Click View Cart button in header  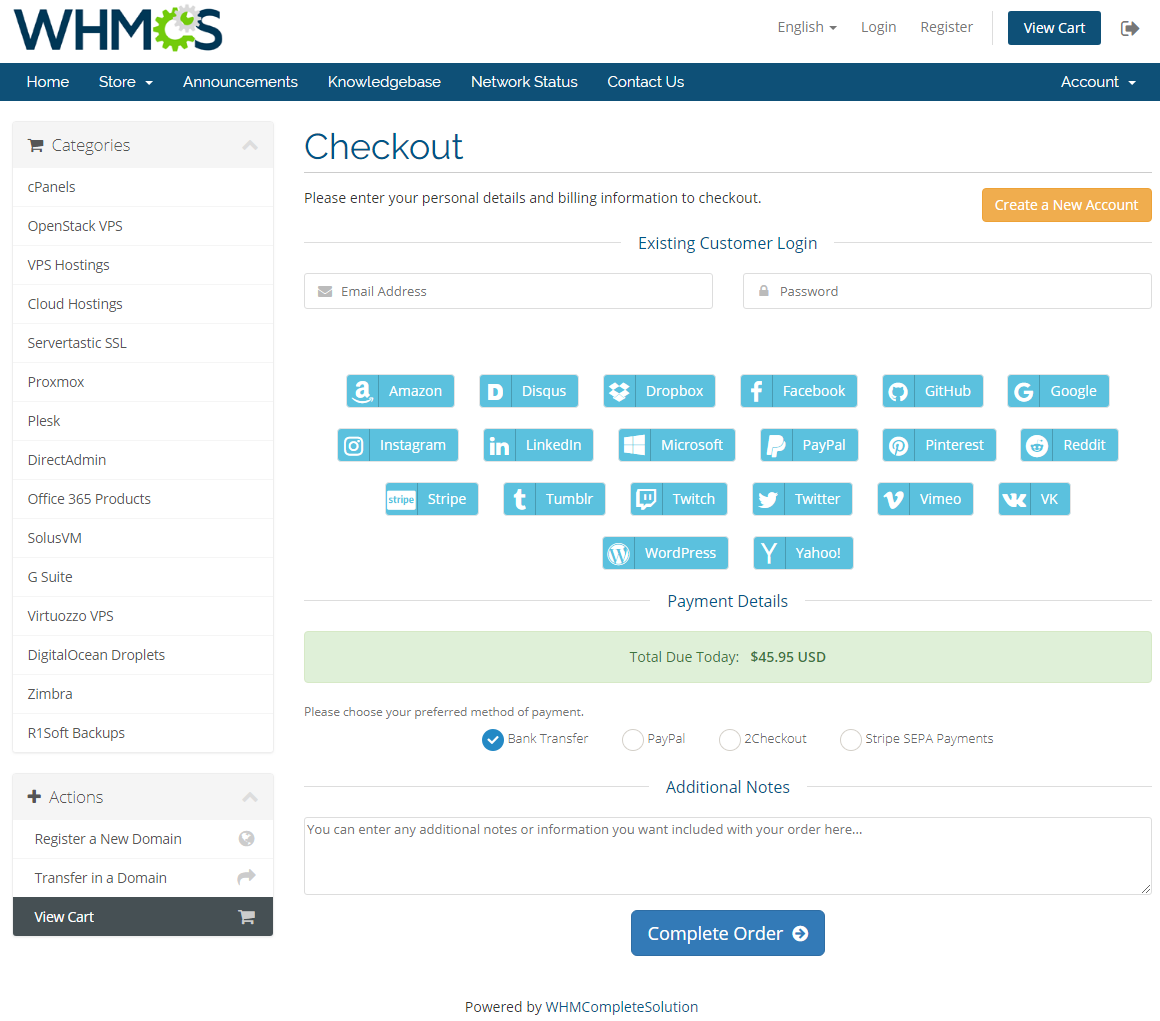tap(1054, 28)
